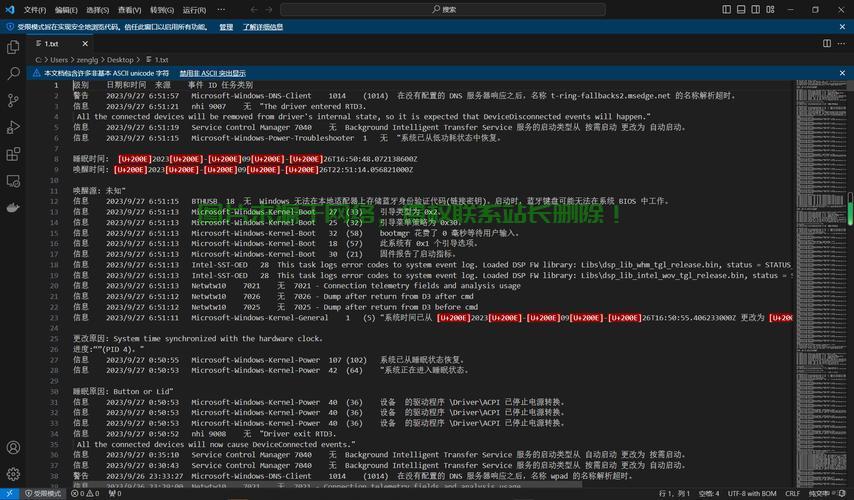Click the remote window indicator in status bar
This screenshot has width=854, height=500.
[9, 493]
